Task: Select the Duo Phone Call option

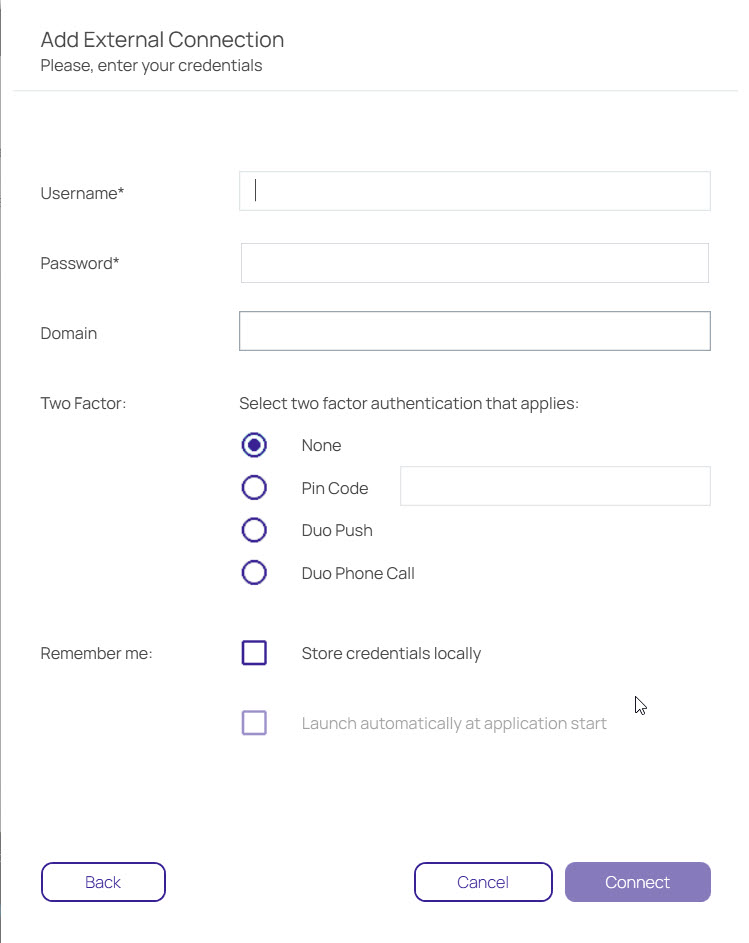Action: click(254, 572)
